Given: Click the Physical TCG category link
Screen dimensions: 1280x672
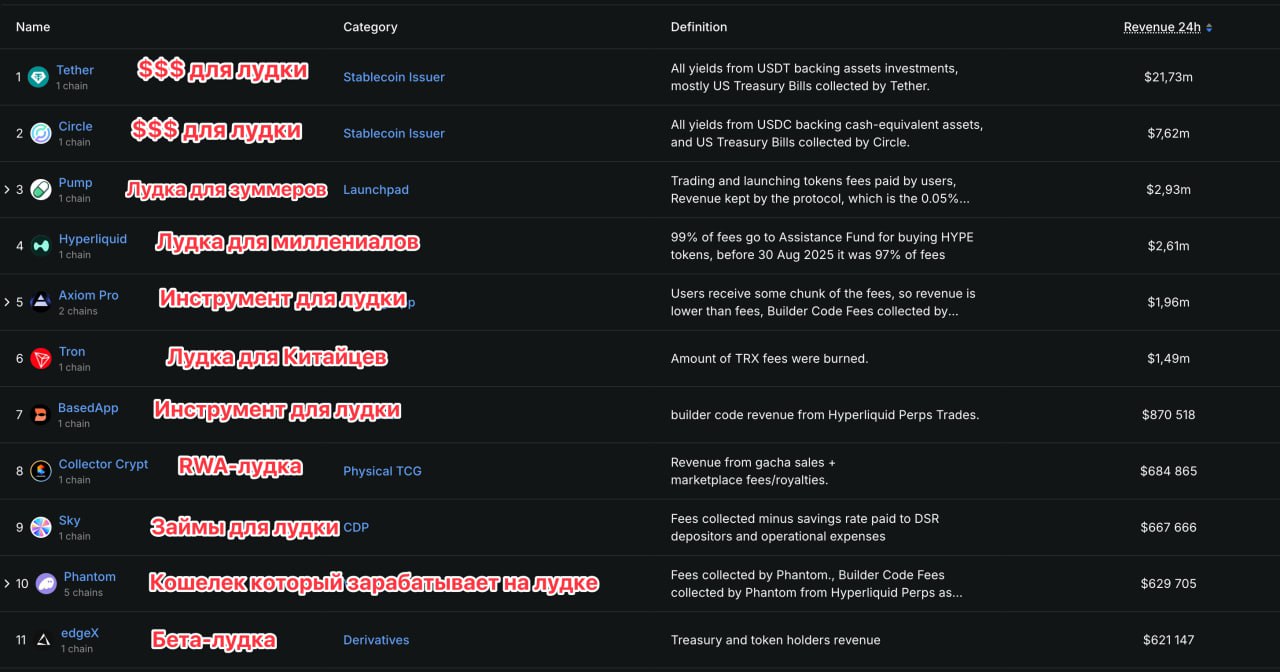Looking at the screenshot, I should pyautogui.click(x=382, y=471).
